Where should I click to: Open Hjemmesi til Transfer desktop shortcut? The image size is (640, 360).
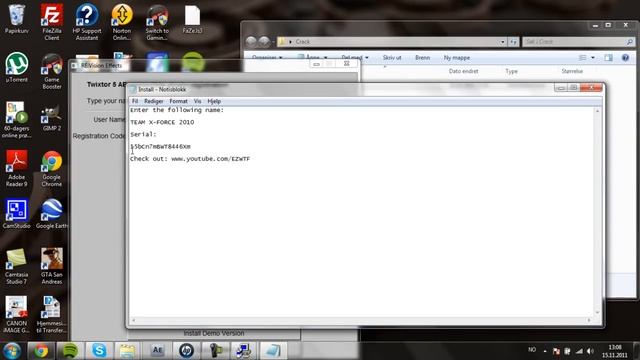[x=51, y=315]
